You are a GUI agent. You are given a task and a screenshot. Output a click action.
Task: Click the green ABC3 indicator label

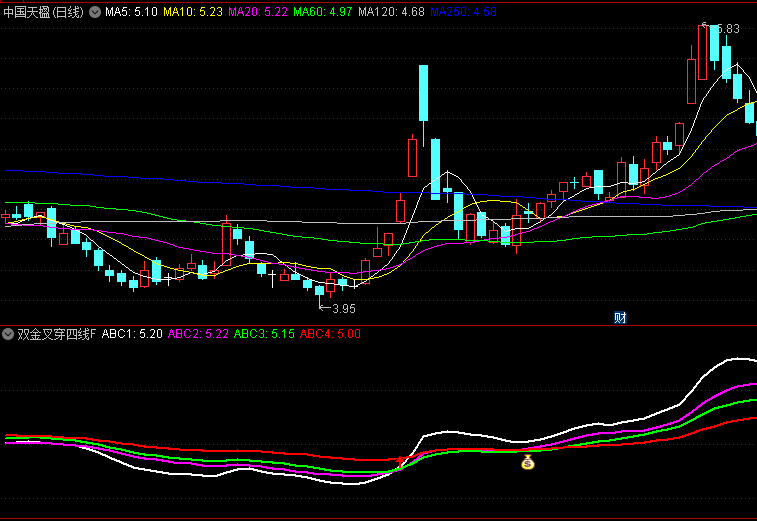264,334
